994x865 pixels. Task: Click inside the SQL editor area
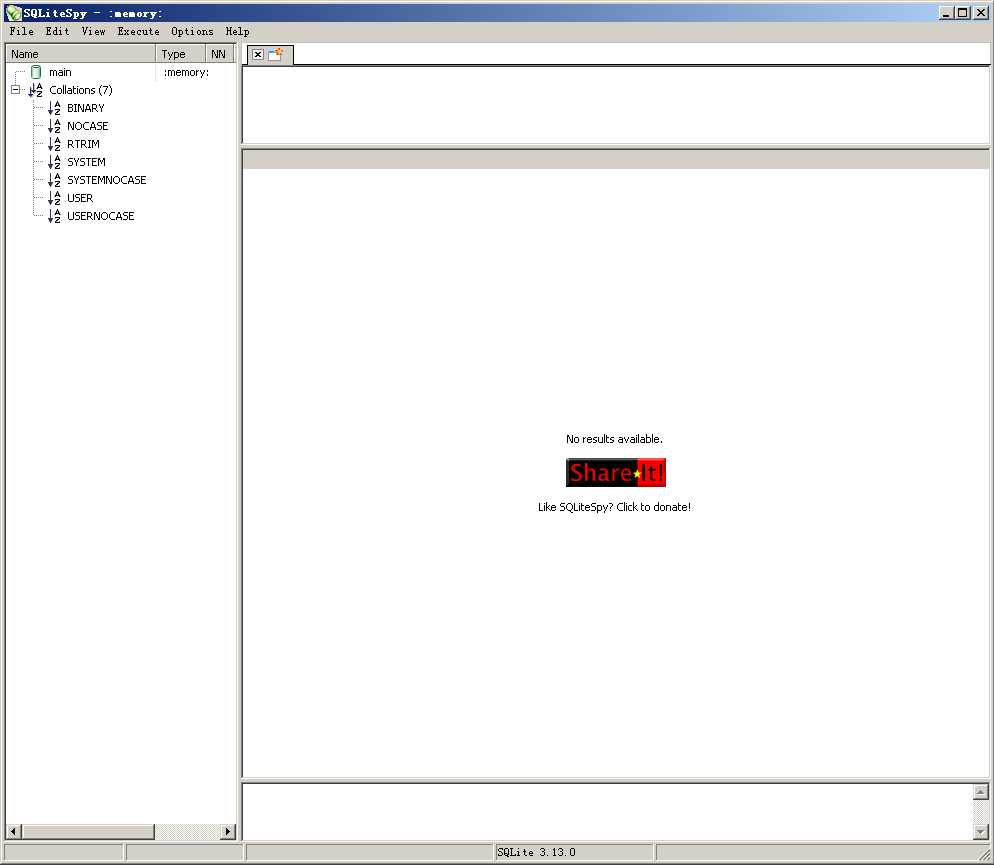pyautogui.click(x=616, y=104)
